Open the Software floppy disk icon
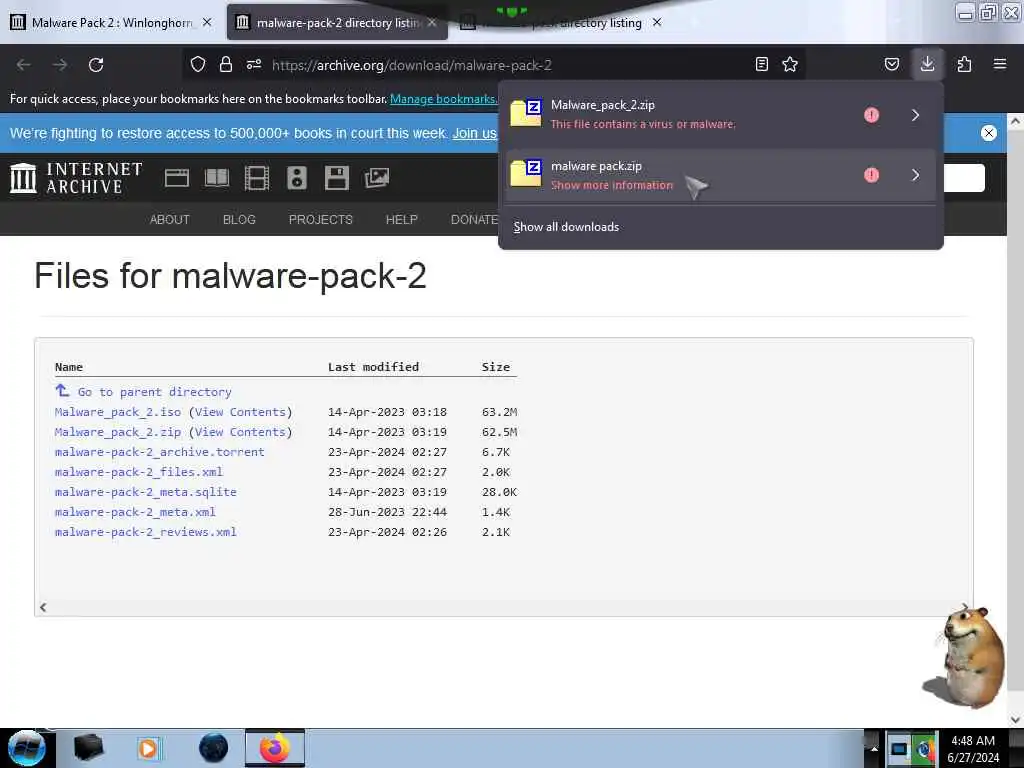 [x=336, y=178]
